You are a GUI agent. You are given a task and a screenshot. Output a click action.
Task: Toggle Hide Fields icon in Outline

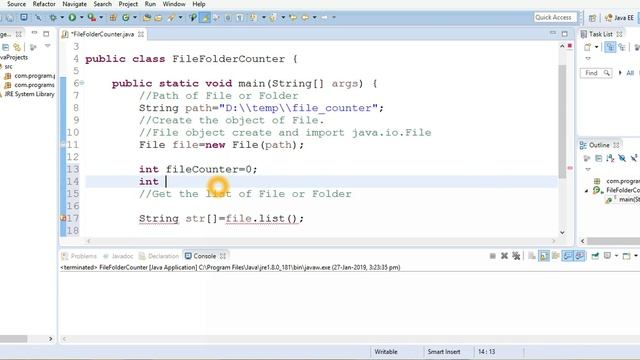[x=622, y=158]
